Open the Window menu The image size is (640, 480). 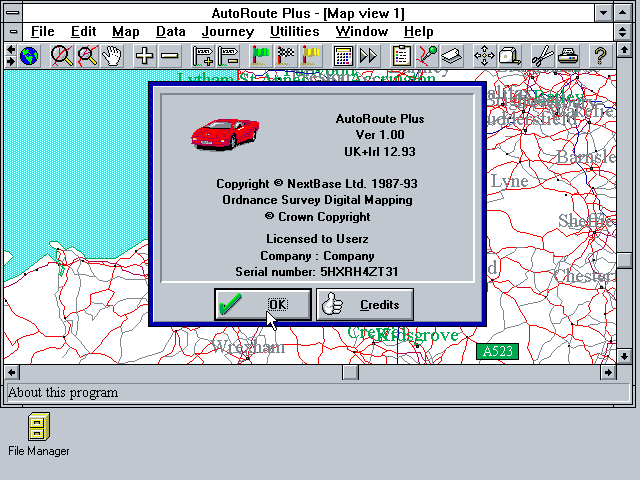pyautogui.click(x=362, y=31)
